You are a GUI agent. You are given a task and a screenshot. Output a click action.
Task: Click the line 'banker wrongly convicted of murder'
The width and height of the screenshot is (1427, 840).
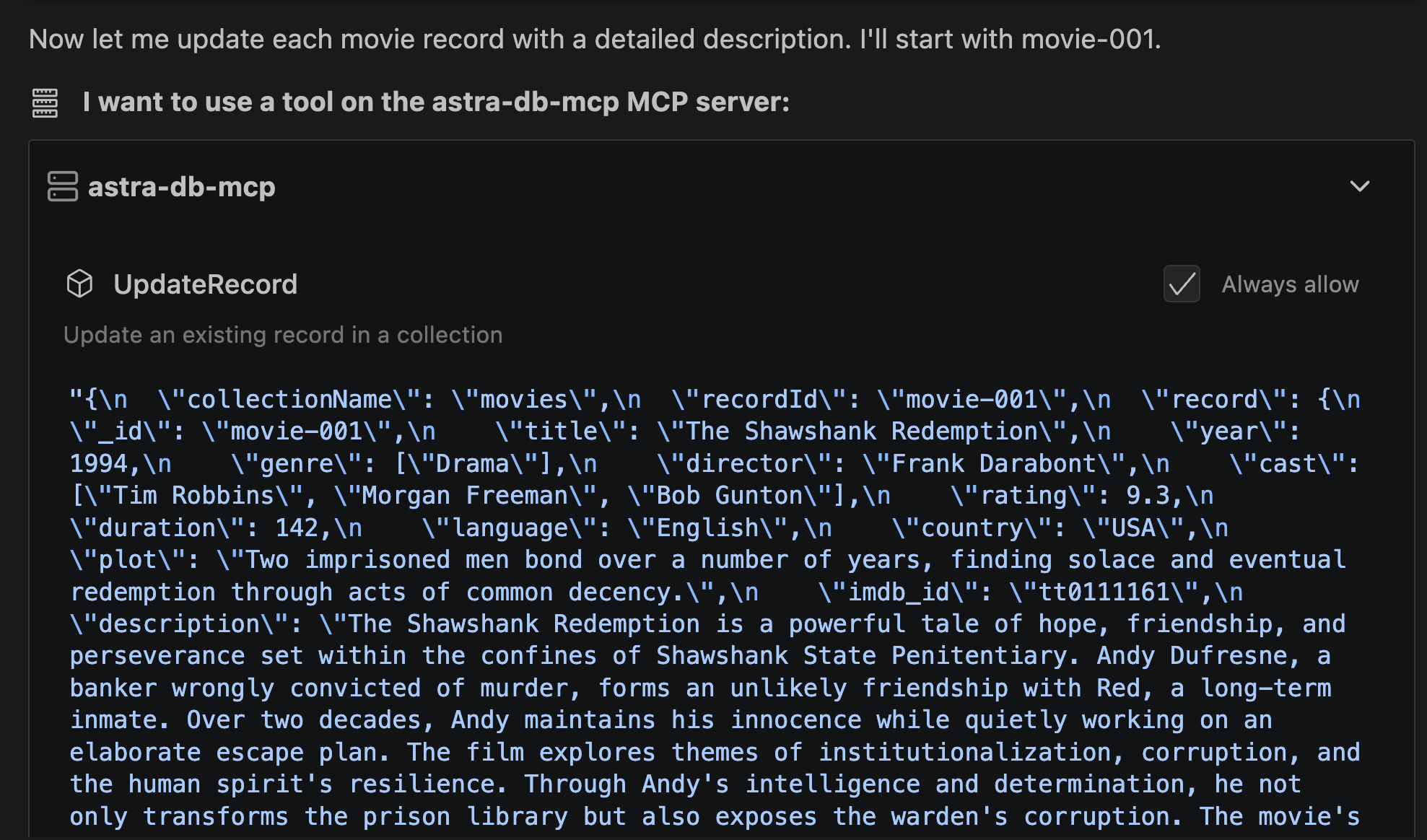tap(701, 688)
